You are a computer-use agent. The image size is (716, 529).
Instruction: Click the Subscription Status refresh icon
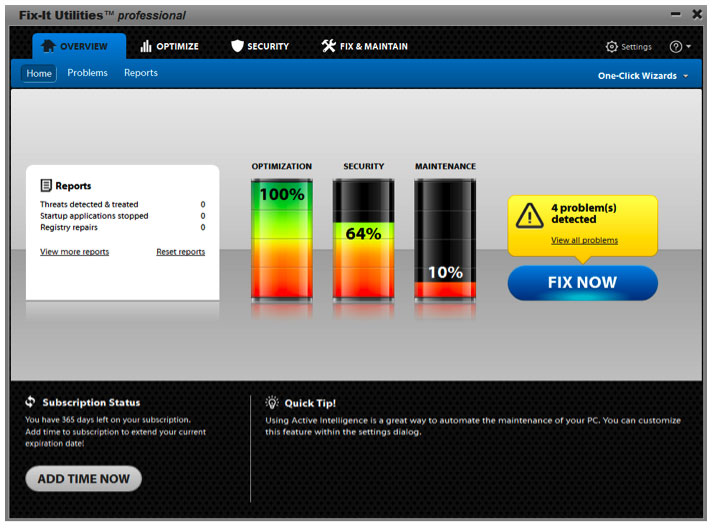click(x=30, y=402)
